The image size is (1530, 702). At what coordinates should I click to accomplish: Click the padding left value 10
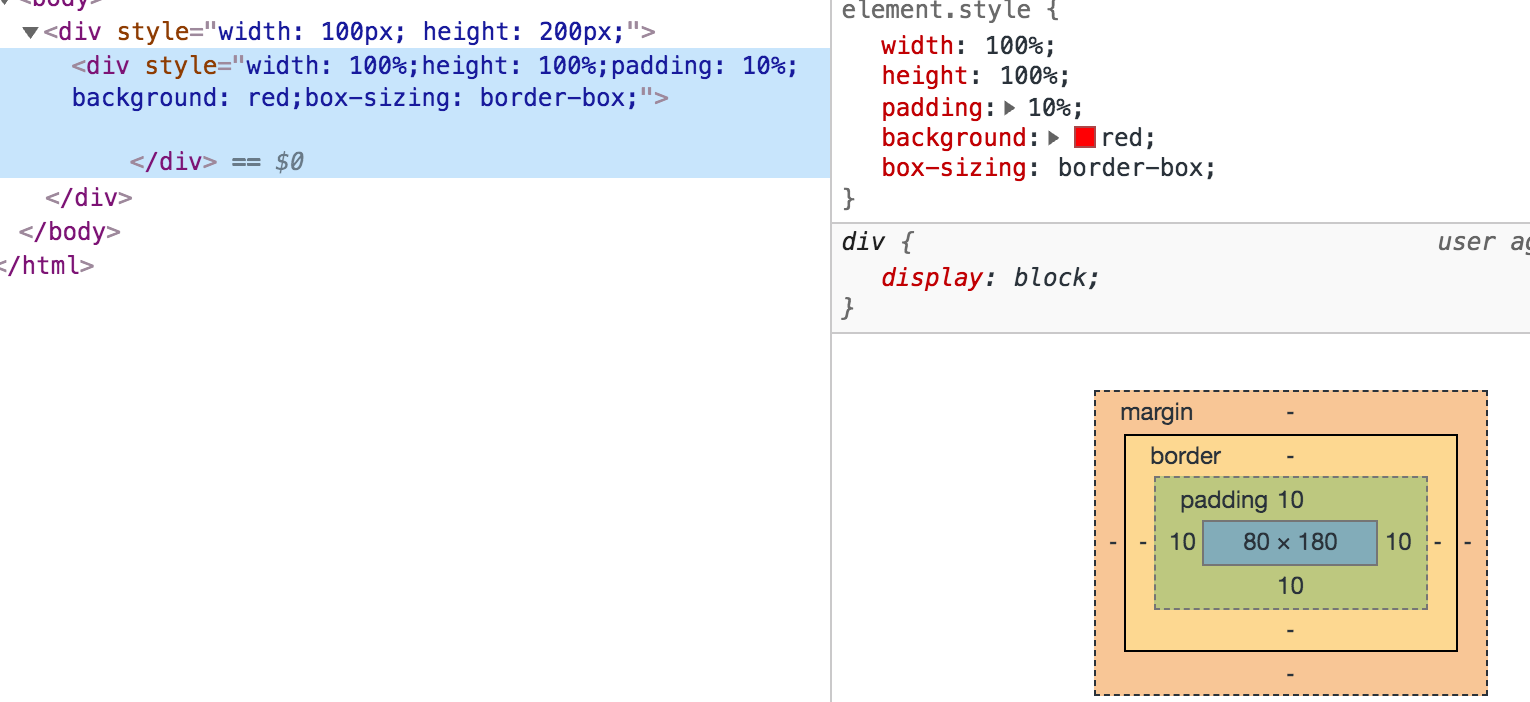click(x=1182, y=542)
